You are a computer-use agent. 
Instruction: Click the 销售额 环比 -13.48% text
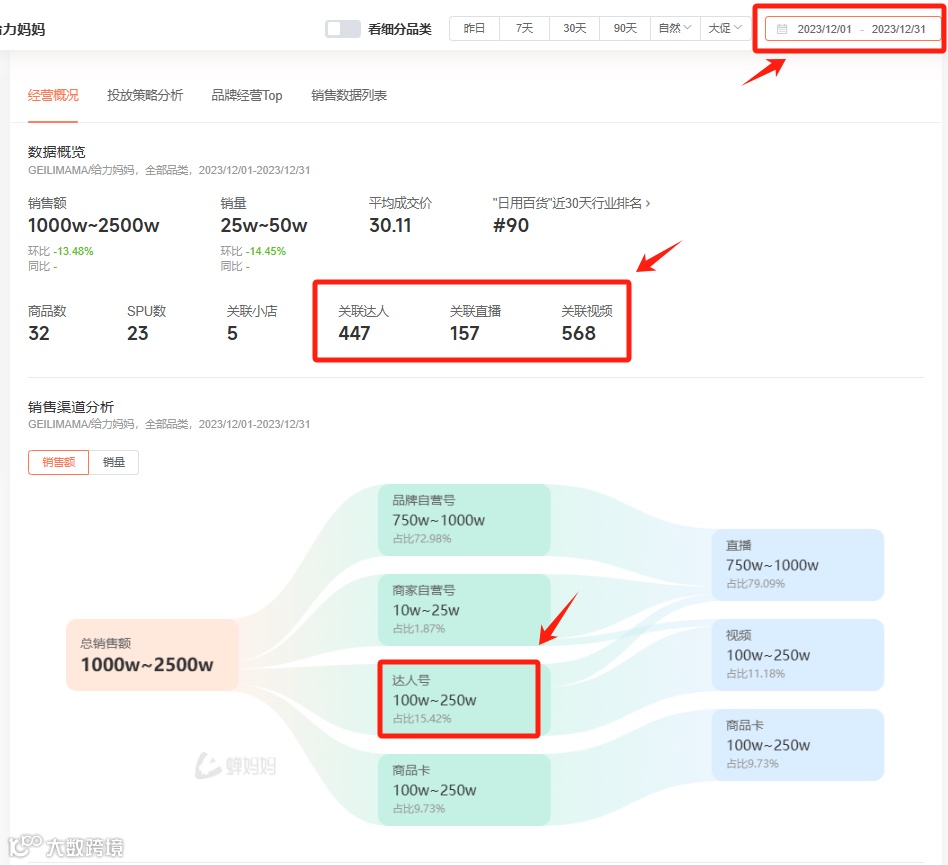click(60, 251)
